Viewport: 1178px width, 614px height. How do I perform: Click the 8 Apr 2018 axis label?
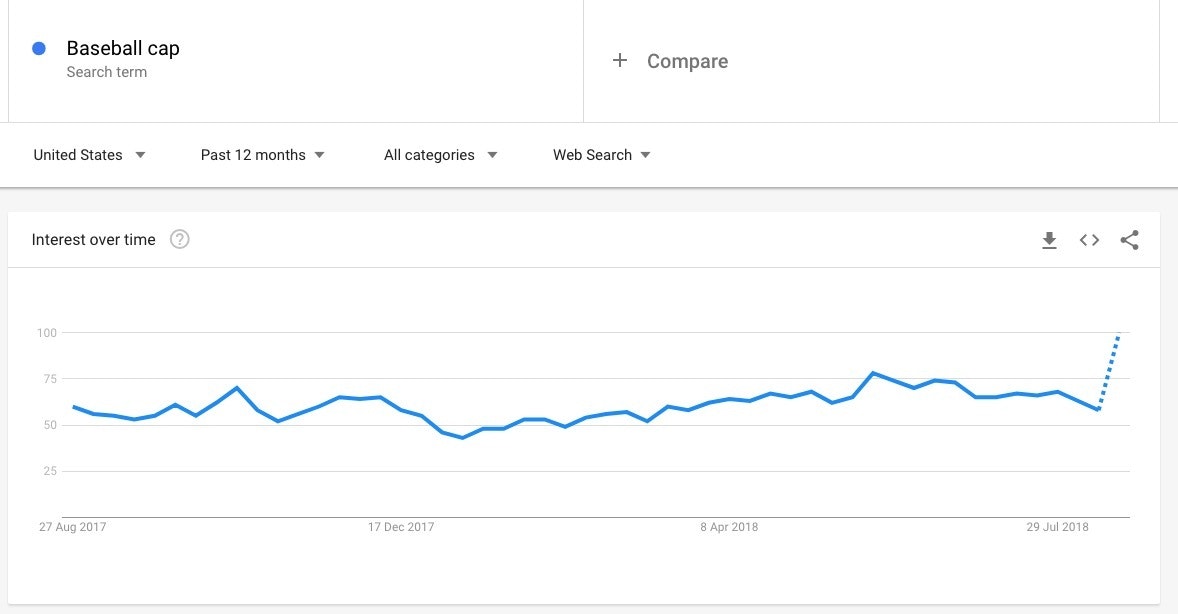tap(728, 527)
